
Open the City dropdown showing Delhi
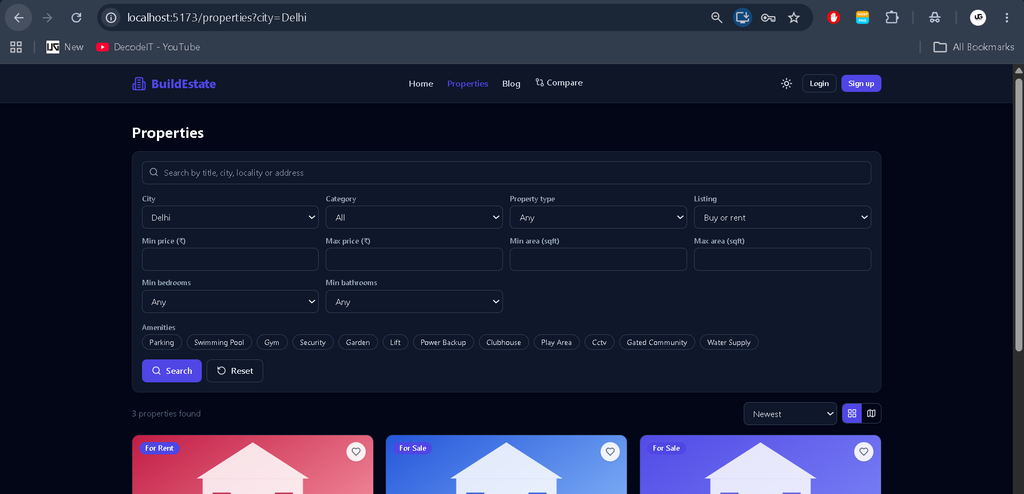coord(230,217)
